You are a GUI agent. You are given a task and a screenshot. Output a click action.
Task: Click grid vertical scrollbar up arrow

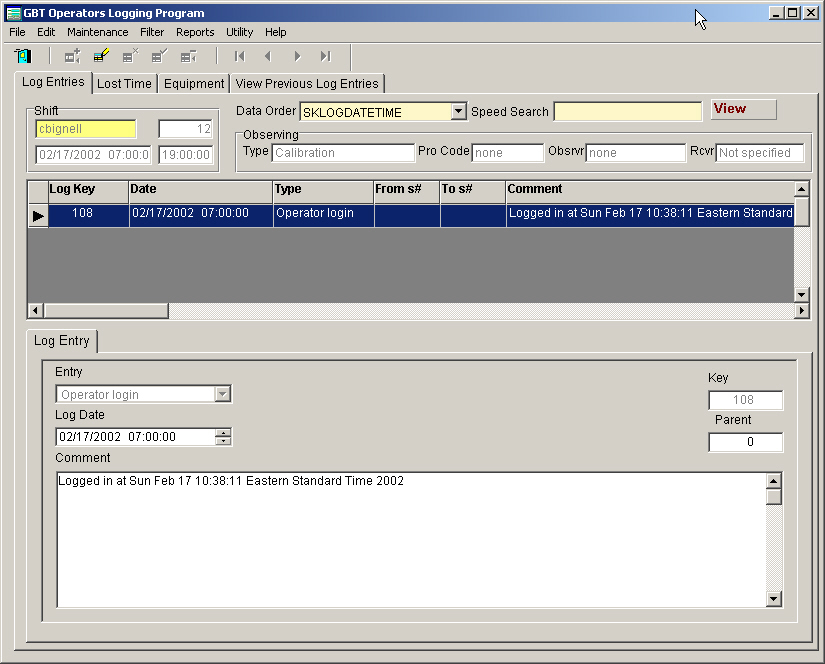click(x=801, y=189)
